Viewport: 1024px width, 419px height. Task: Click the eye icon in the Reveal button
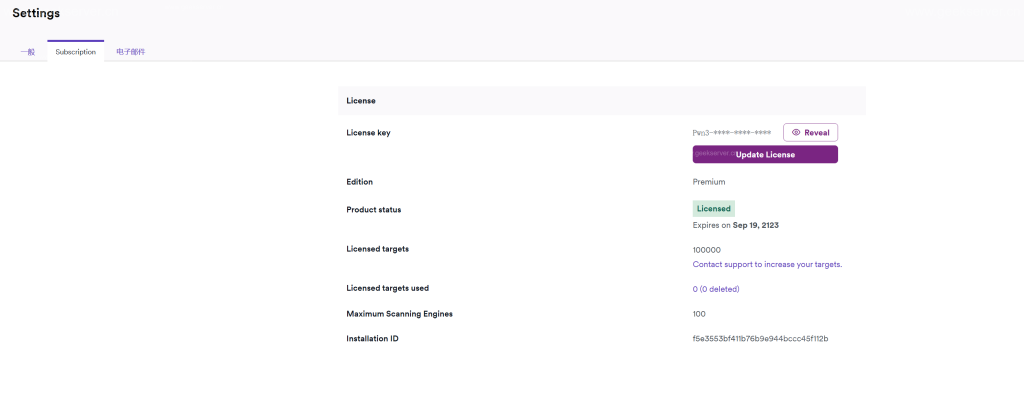[x=796, y=132]
